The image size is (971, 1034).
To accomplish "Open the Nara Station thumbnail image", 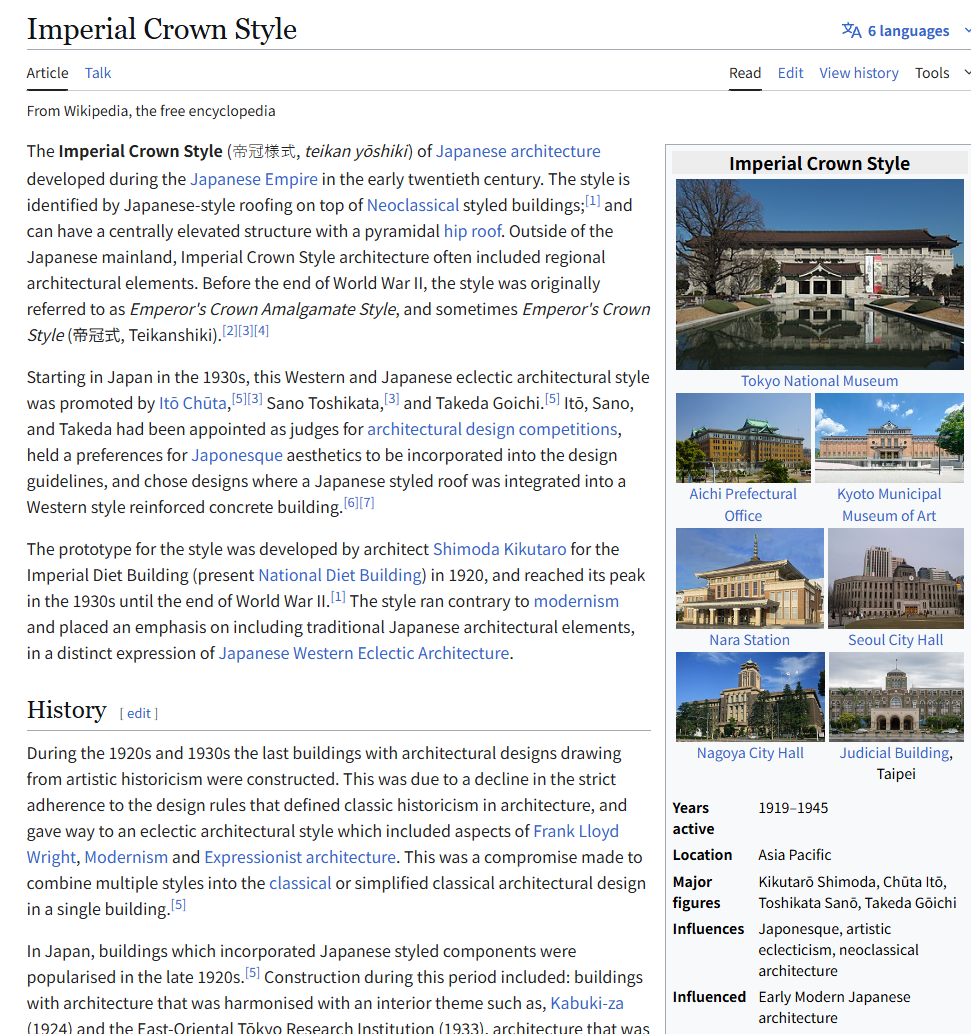I will tap(749, 578).
